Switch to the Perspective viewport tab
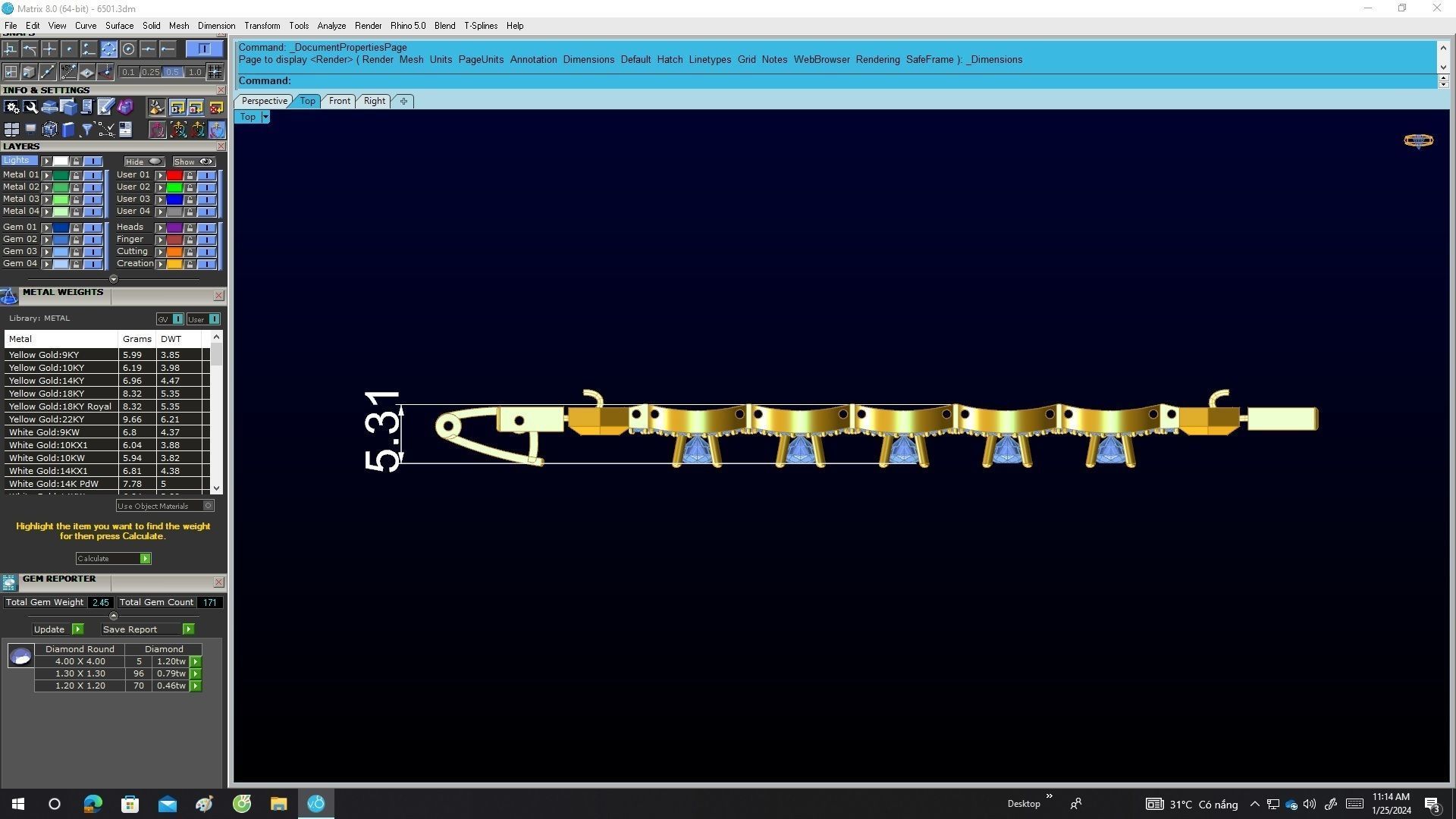 pyautogui.click(x=264, y=101)
